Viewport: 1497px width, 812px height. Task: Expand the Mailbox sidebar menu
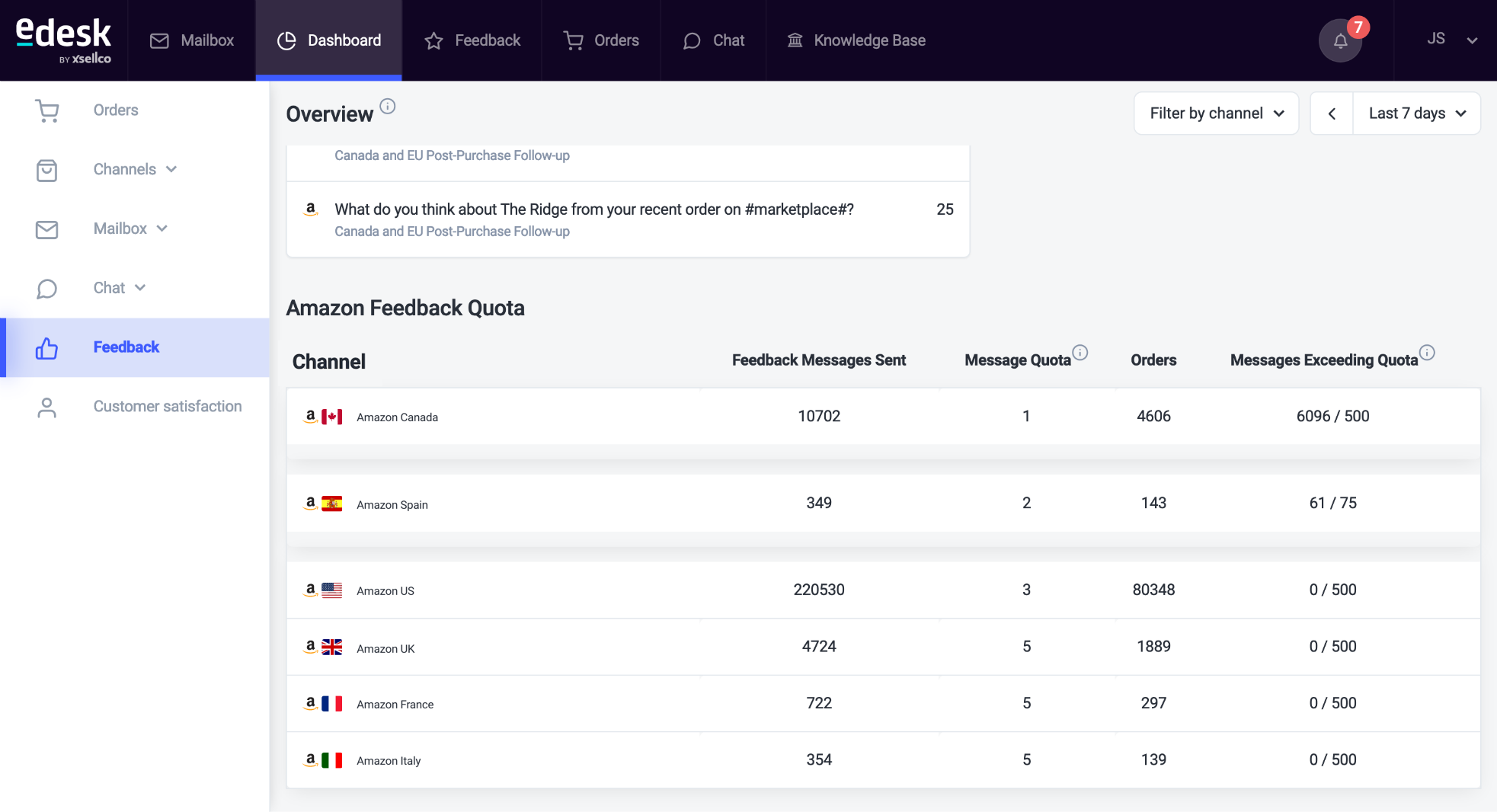(x=162, y=229)
